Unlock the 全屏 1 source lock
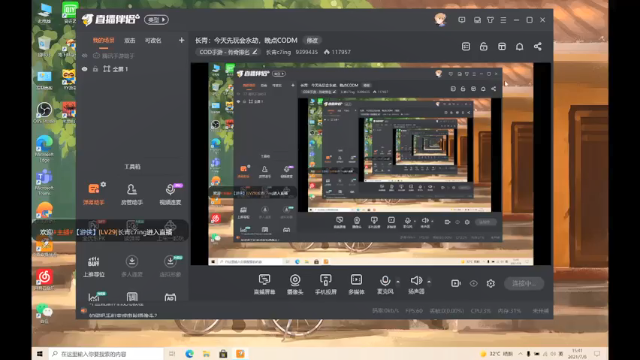640x360 pixels. (x=95, y=69)
